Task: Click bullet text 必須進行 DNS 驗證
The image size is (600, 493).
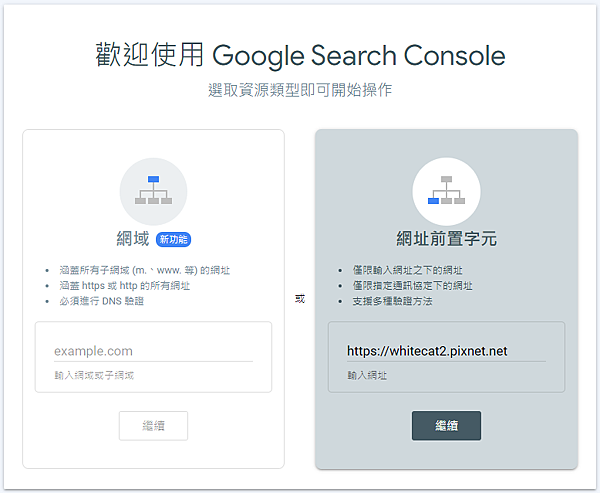Action: [x=101, y=301]
